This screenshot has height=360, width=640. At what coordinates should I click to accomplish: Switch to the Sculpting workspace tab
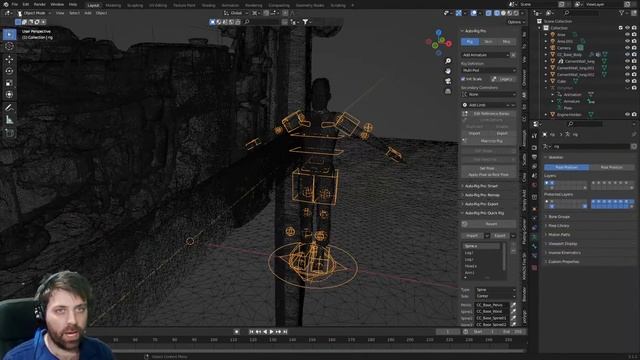click(x=135, y=5)
